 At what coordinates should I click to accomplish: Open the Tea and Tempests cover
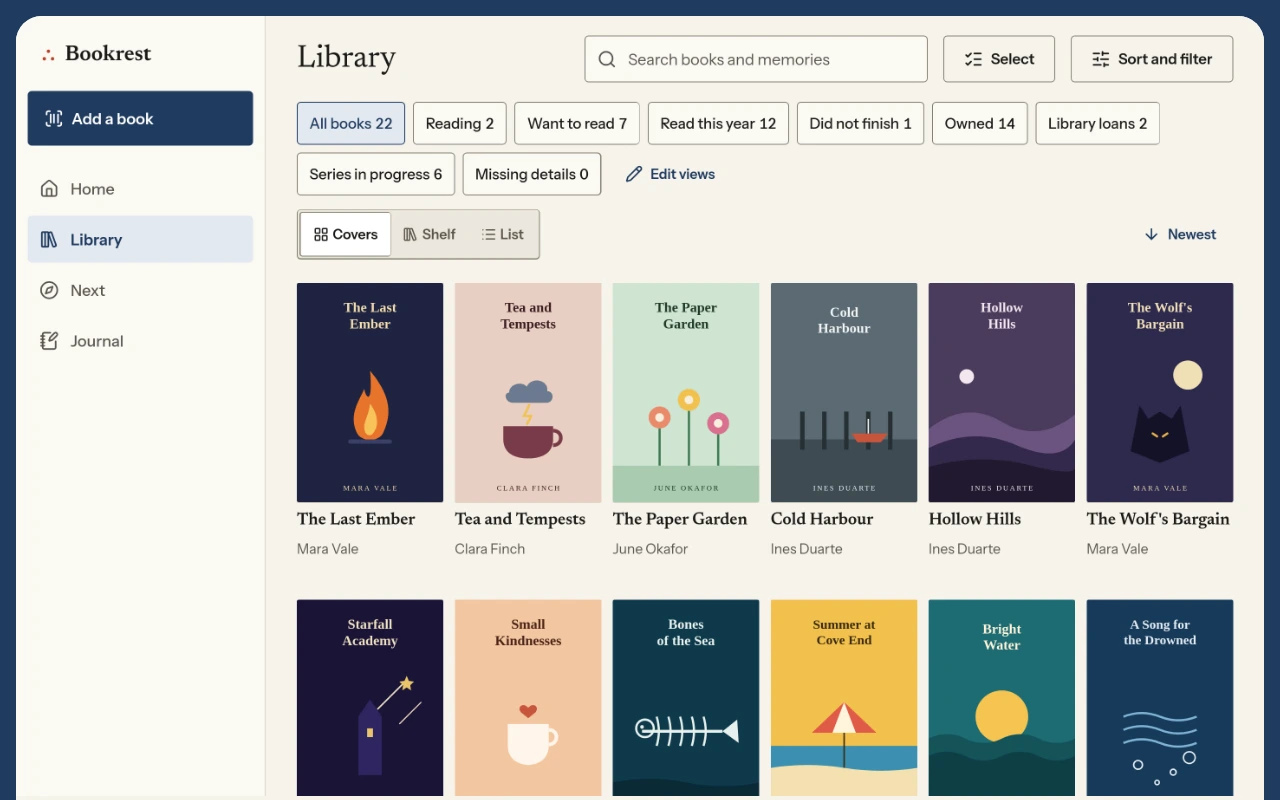point(528,392)
